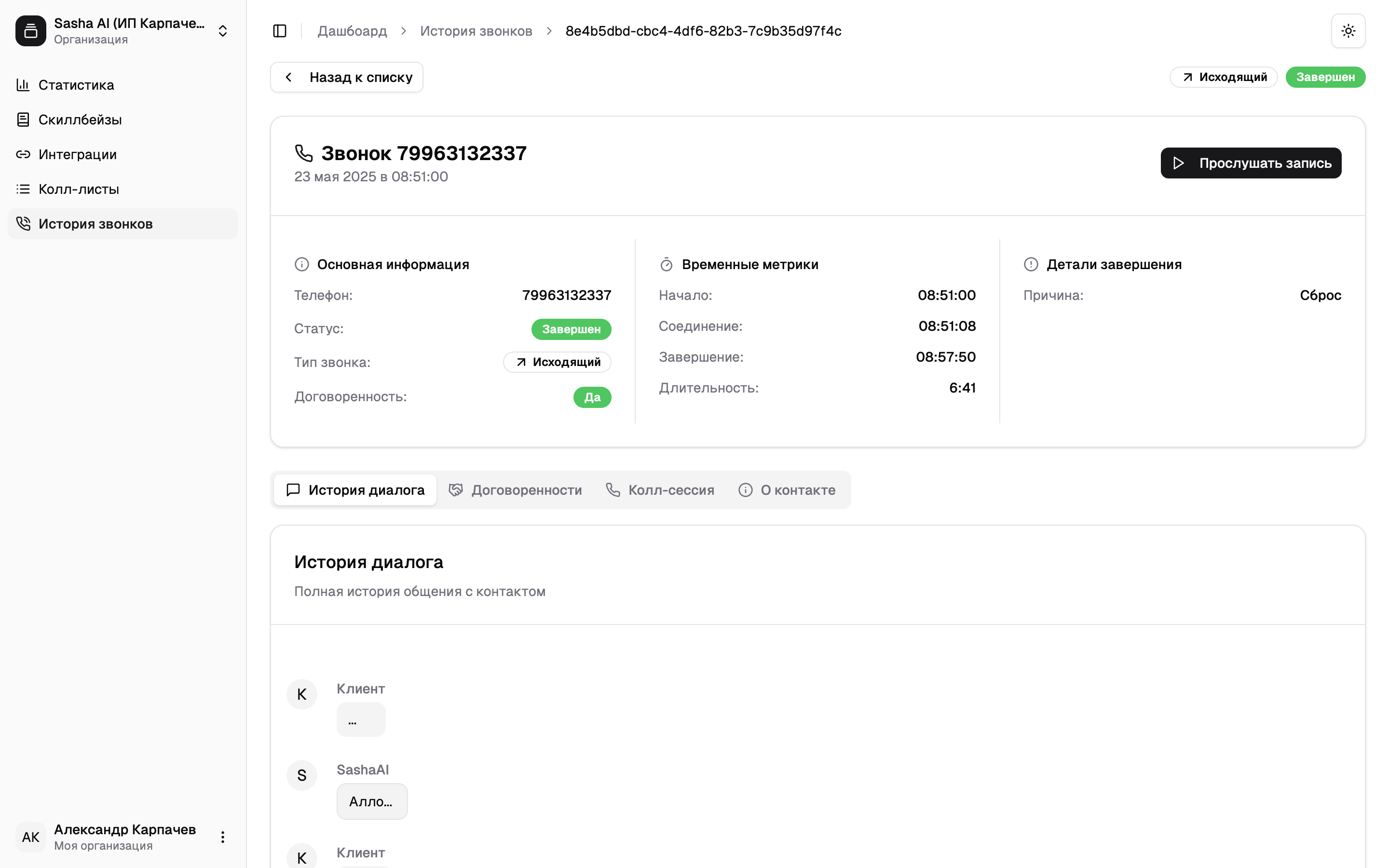Play the call recording
1389x868 pixels.
(x=1251, y=163)
